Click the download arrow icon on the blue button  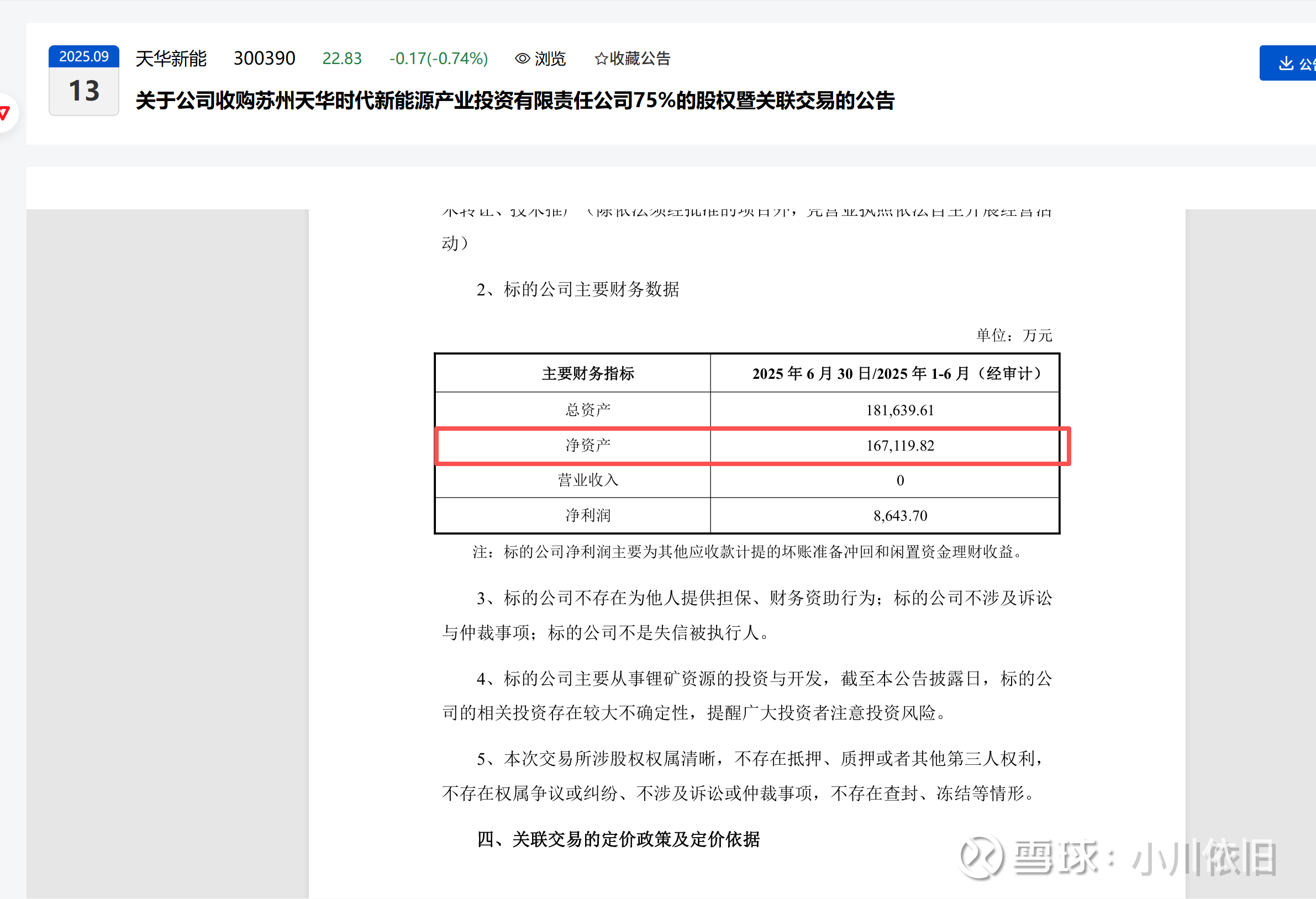click(1286, 63)
